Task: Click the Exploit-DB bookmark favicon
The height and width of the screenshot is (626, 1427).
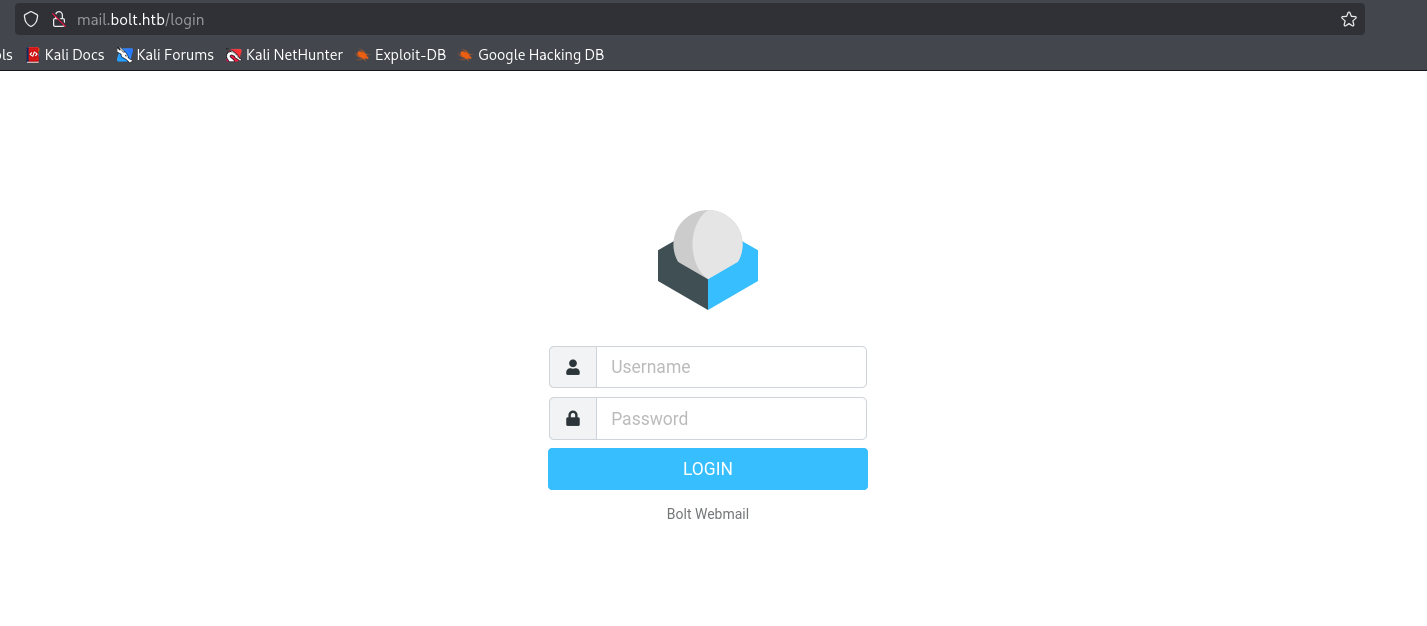Action: coord(362,55)
